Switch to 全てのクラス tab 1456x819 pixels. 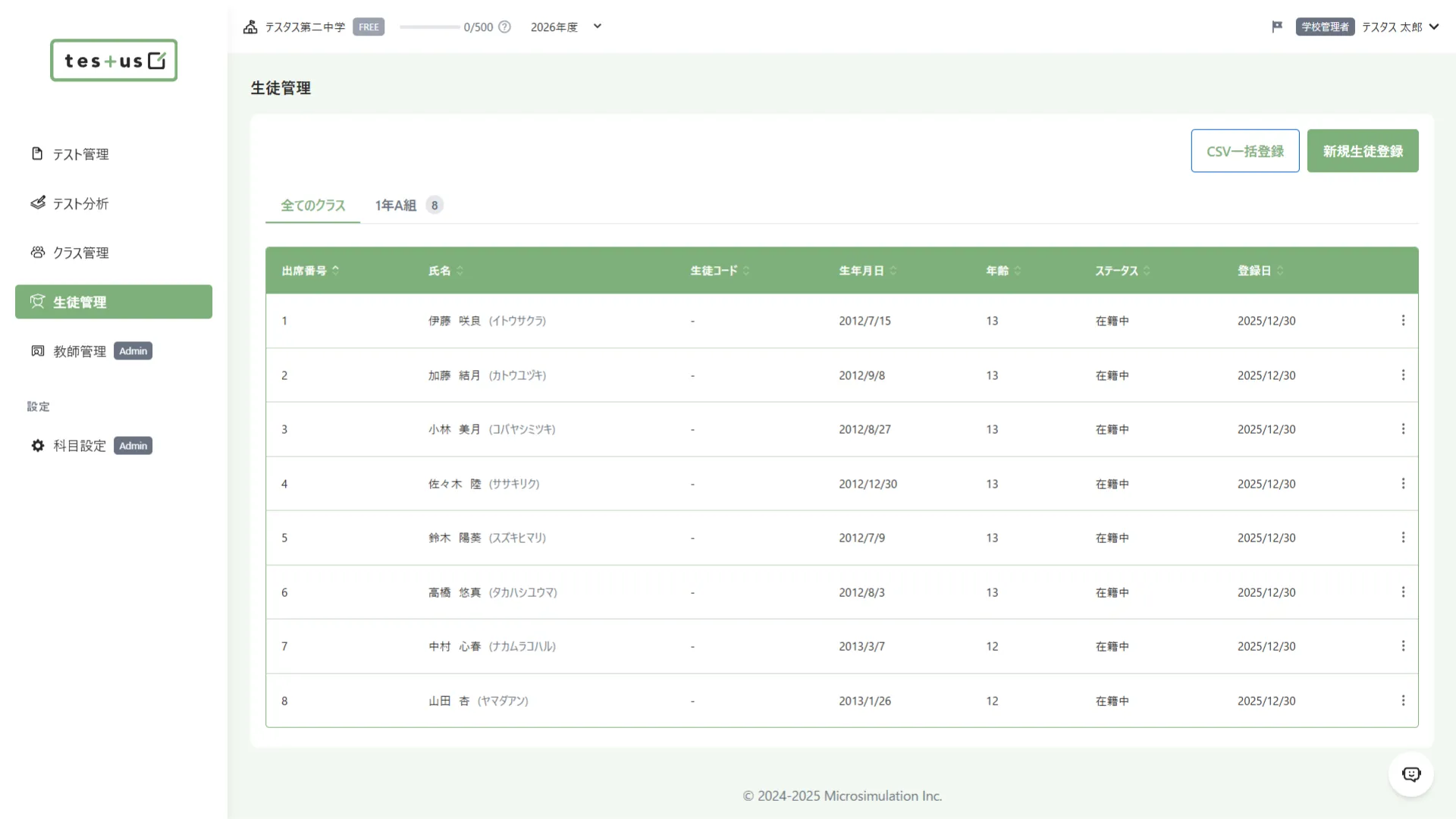(x=312, y=206)
